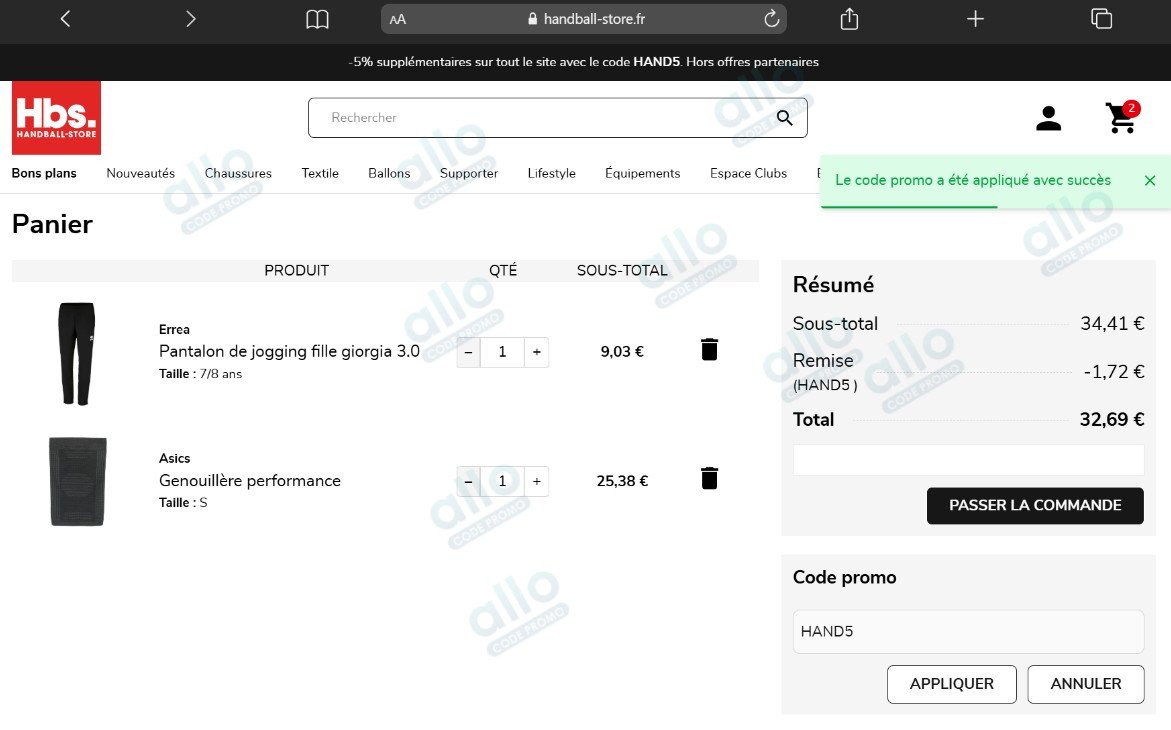Open Genouillère performance product link
The image size is (1171, 730).
pyautogui.click(x=249, y=480)
